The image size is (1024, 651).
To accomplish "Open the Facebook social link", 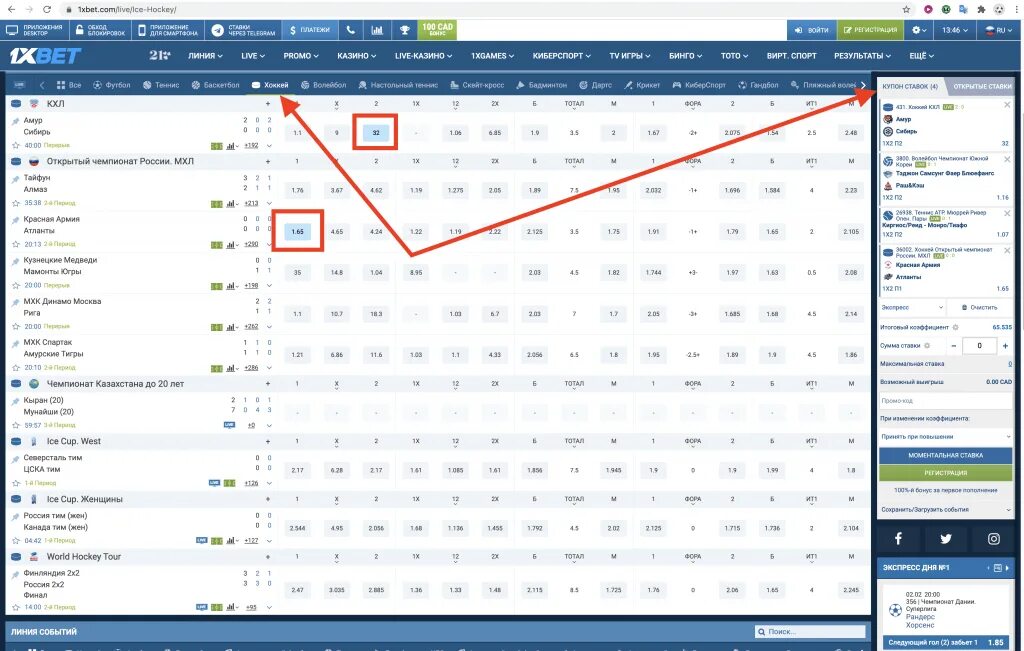I will click(x=898, y=539).
